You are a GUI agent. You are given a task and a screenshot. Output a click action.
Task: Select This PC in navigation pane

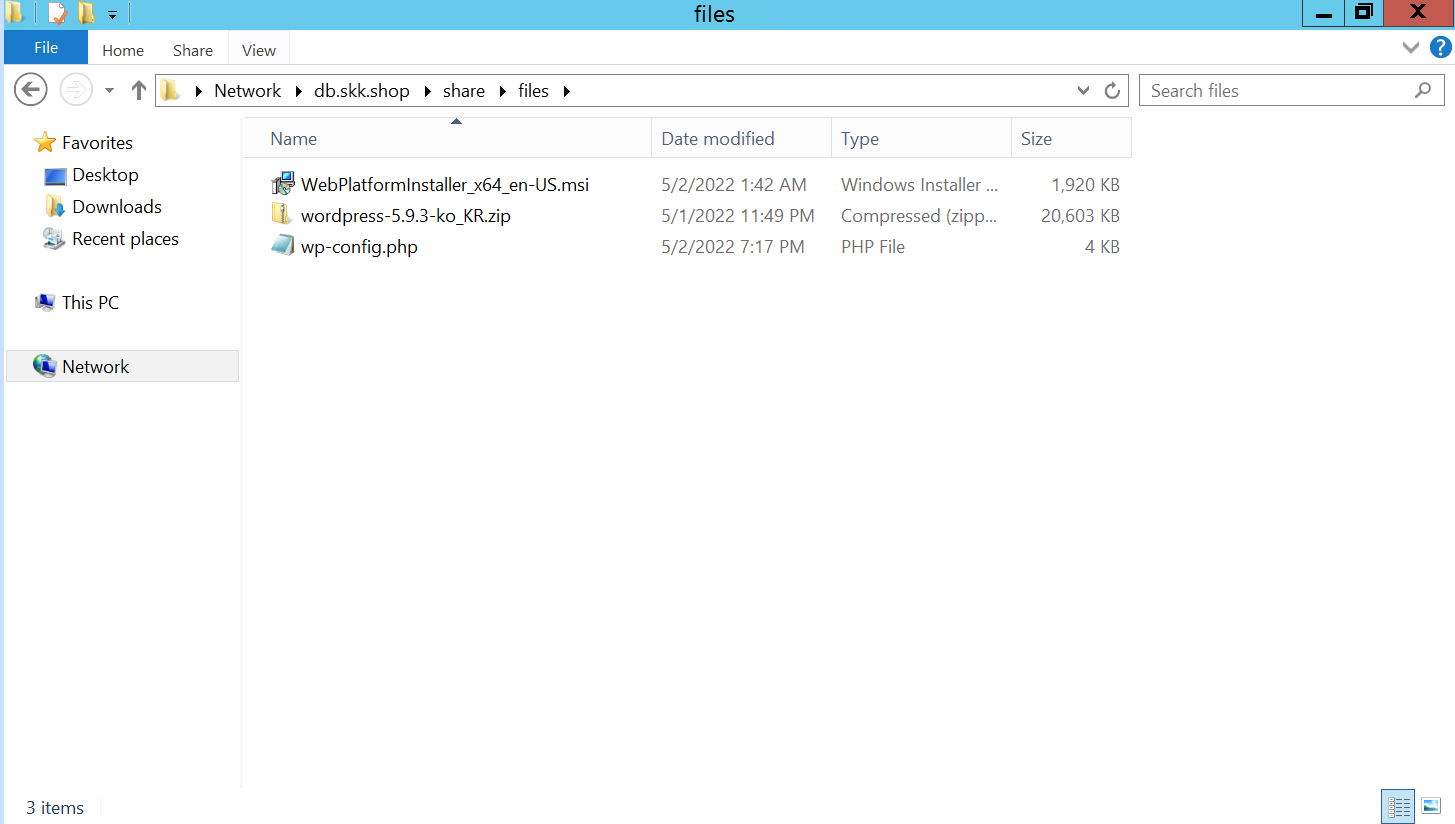click(x=90, y=302)
